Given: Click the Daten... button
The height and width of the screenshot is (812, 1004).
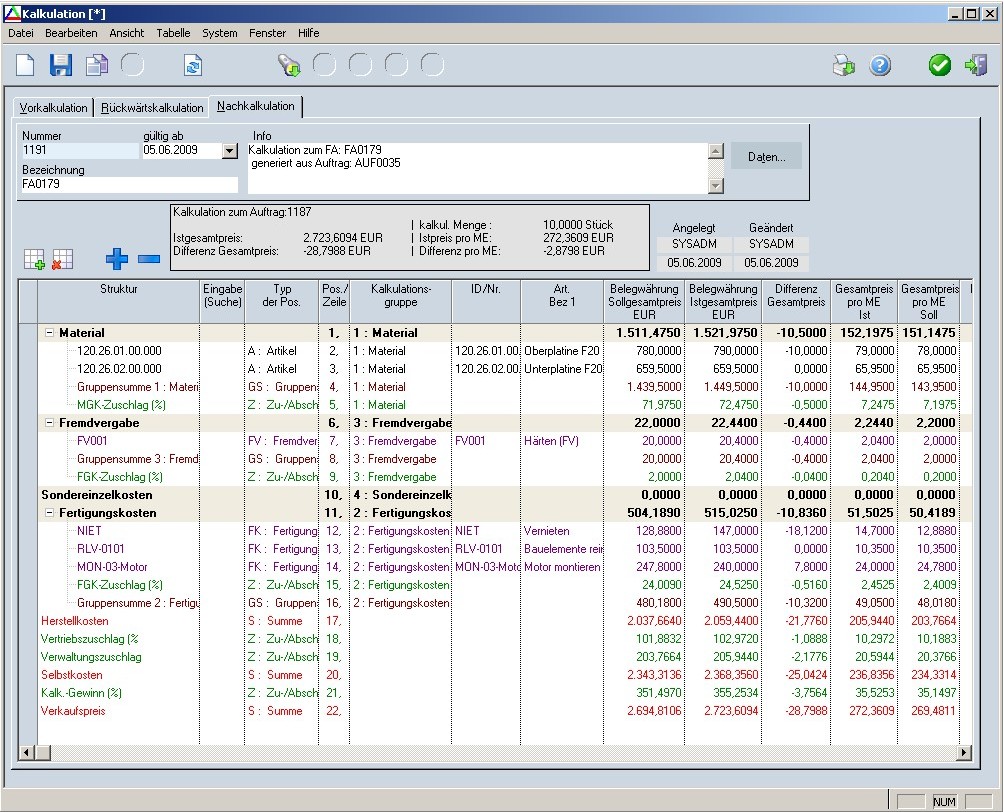Looking at the screenshot, I should click(x=767, y=157).
